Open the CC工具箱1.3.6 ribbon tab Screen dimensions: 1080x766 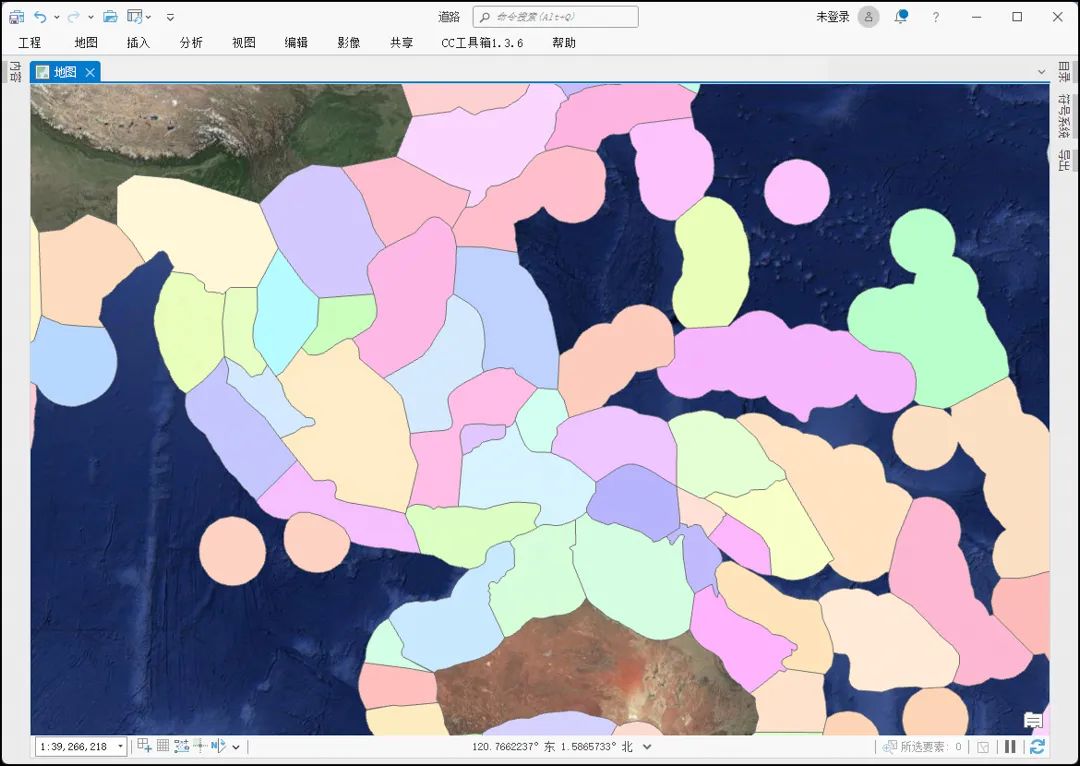point(482,43)
